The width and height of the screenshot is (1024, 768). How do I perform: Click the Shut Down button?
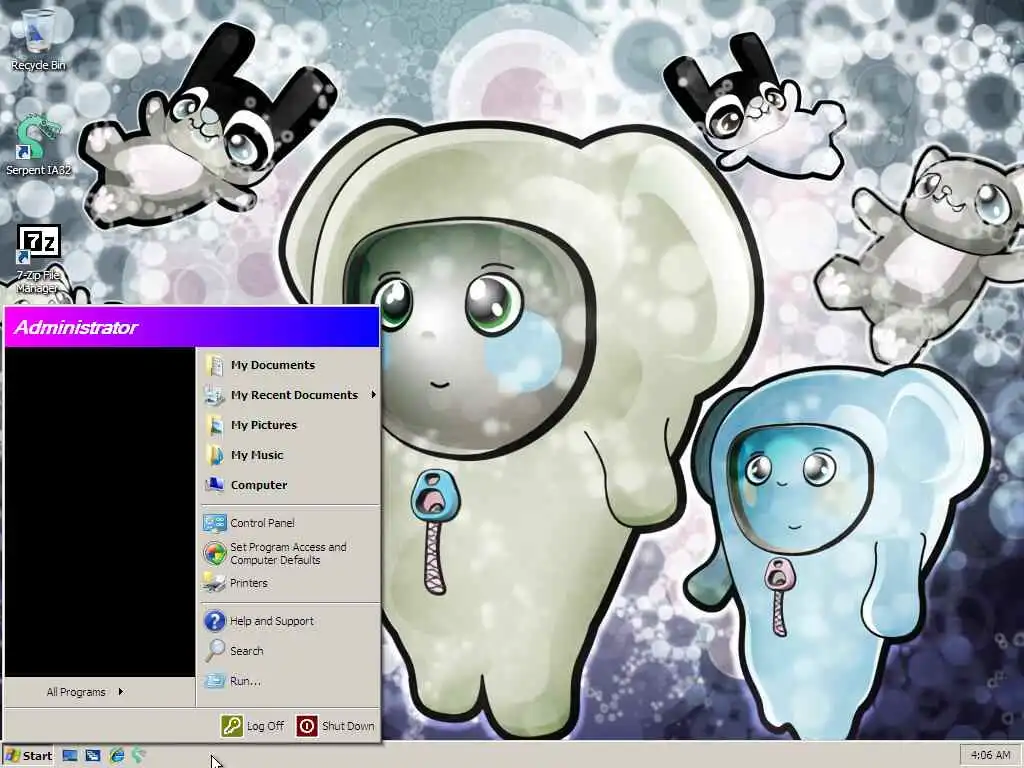(x=336, y=726)
